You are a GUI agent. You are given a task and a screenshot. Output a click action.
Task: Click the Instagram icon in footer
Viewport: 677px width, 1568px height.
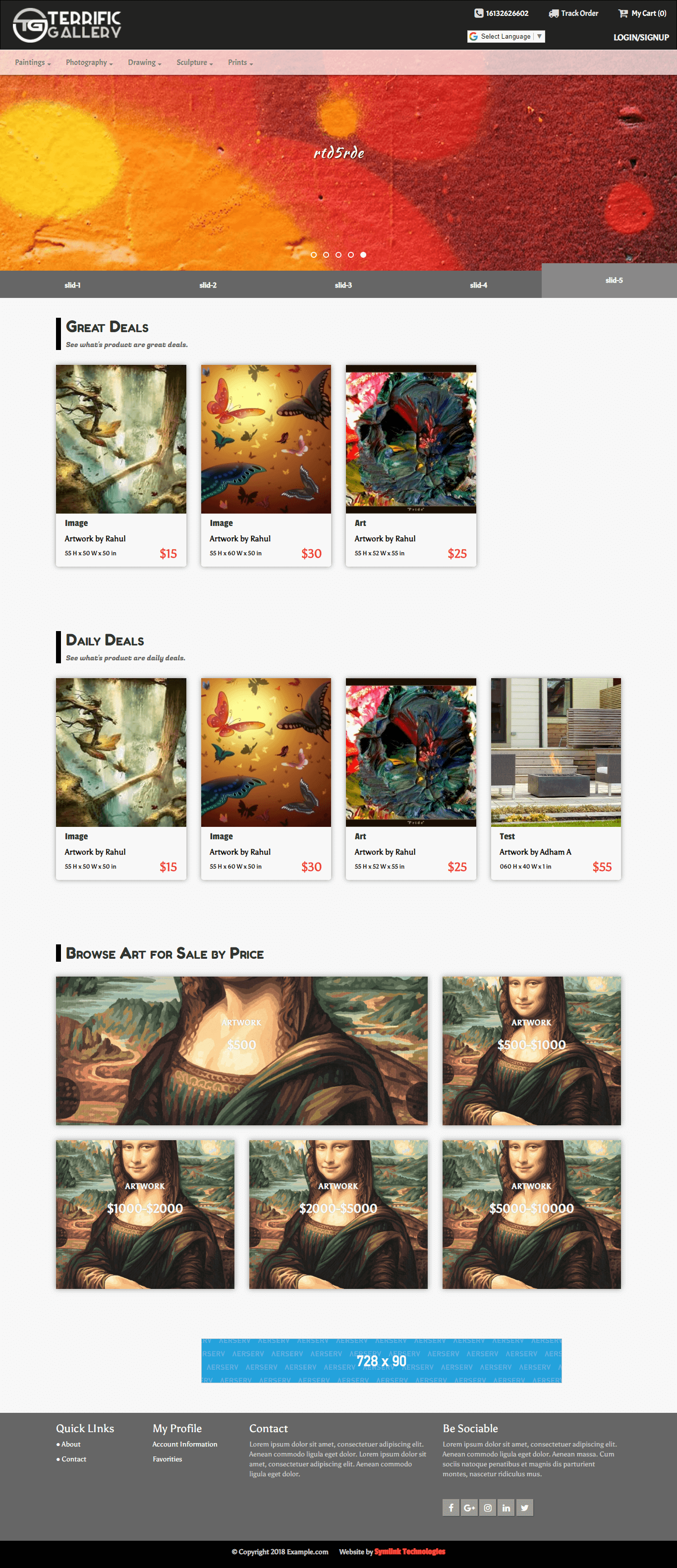tap(488, 1507)
